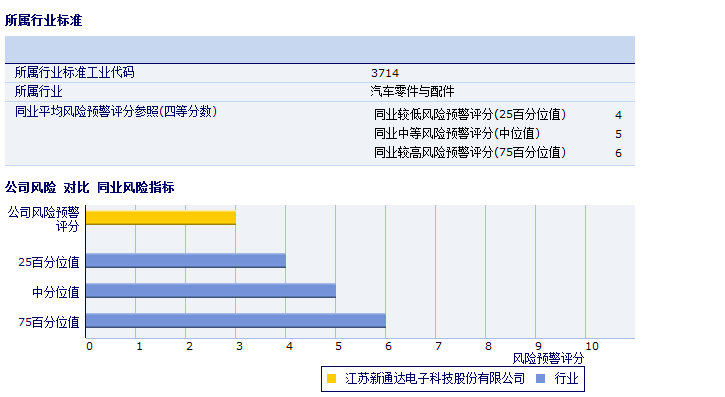725x397 pixels.
Task: Click x-axis tick label 10
Action: pyautogui.click(x=592, y=346)
